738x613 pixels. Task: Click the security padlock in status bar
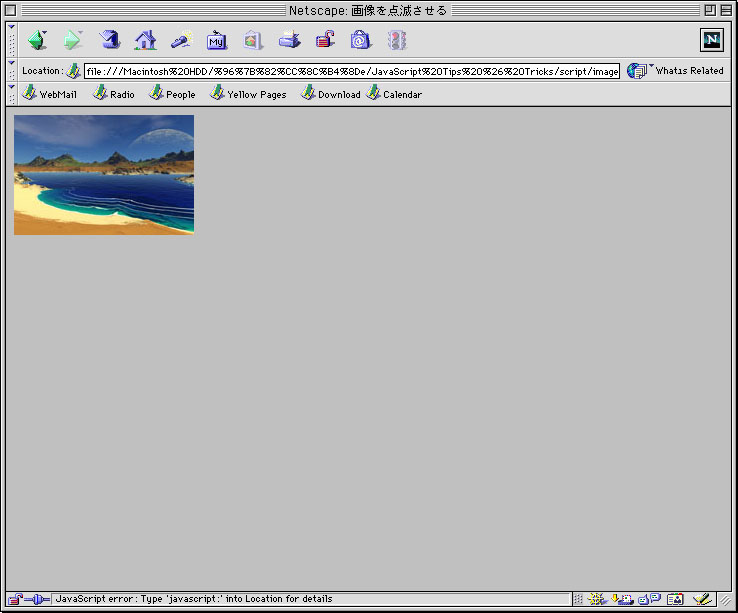coord(15,599)
